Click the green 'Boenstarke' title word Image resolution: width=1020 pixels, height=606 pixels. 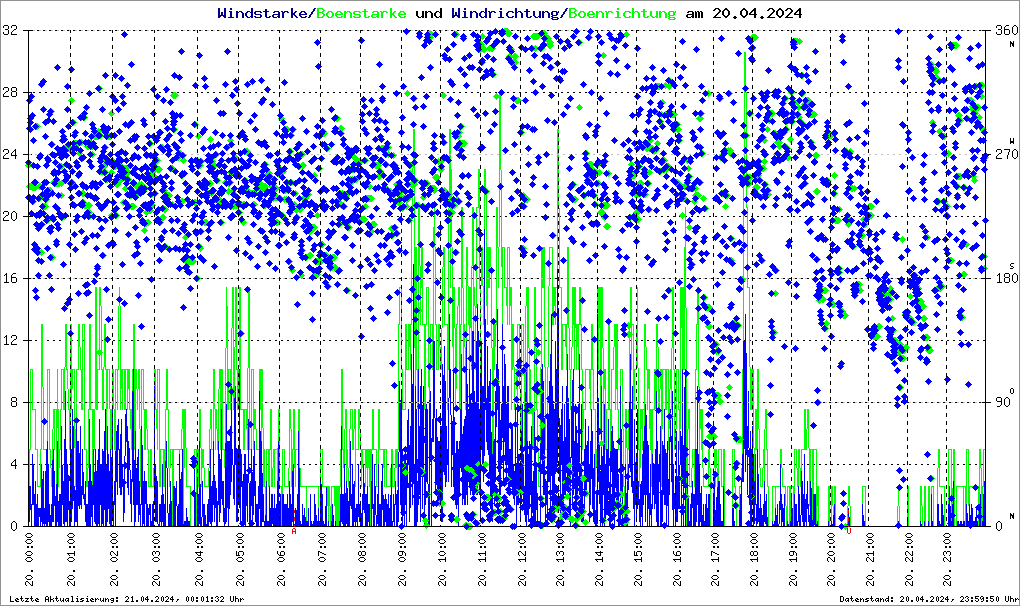[x=361, y=13]
